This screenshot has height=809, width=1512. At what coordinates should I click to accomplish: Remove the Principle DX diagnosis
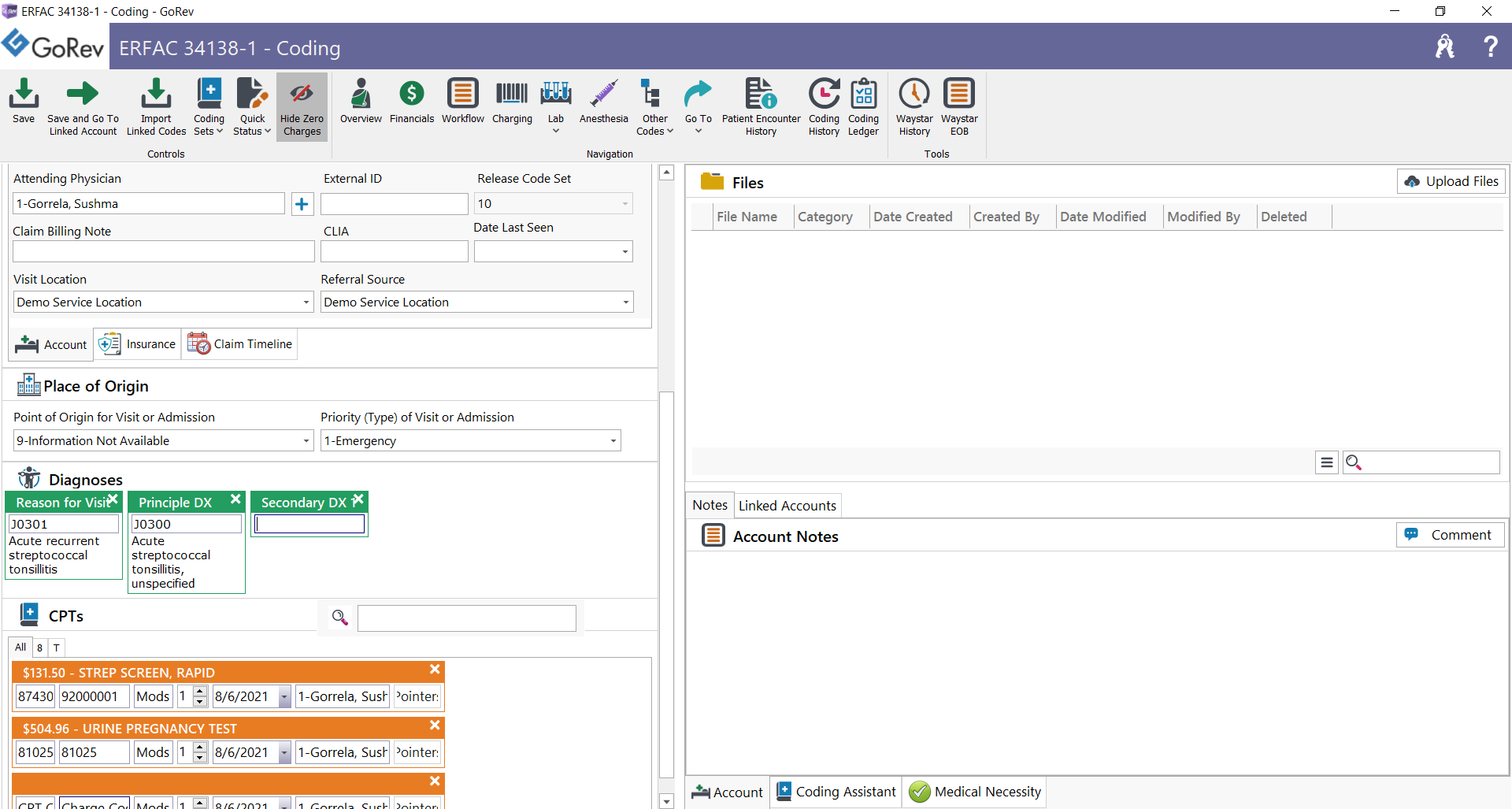[235, 499]
